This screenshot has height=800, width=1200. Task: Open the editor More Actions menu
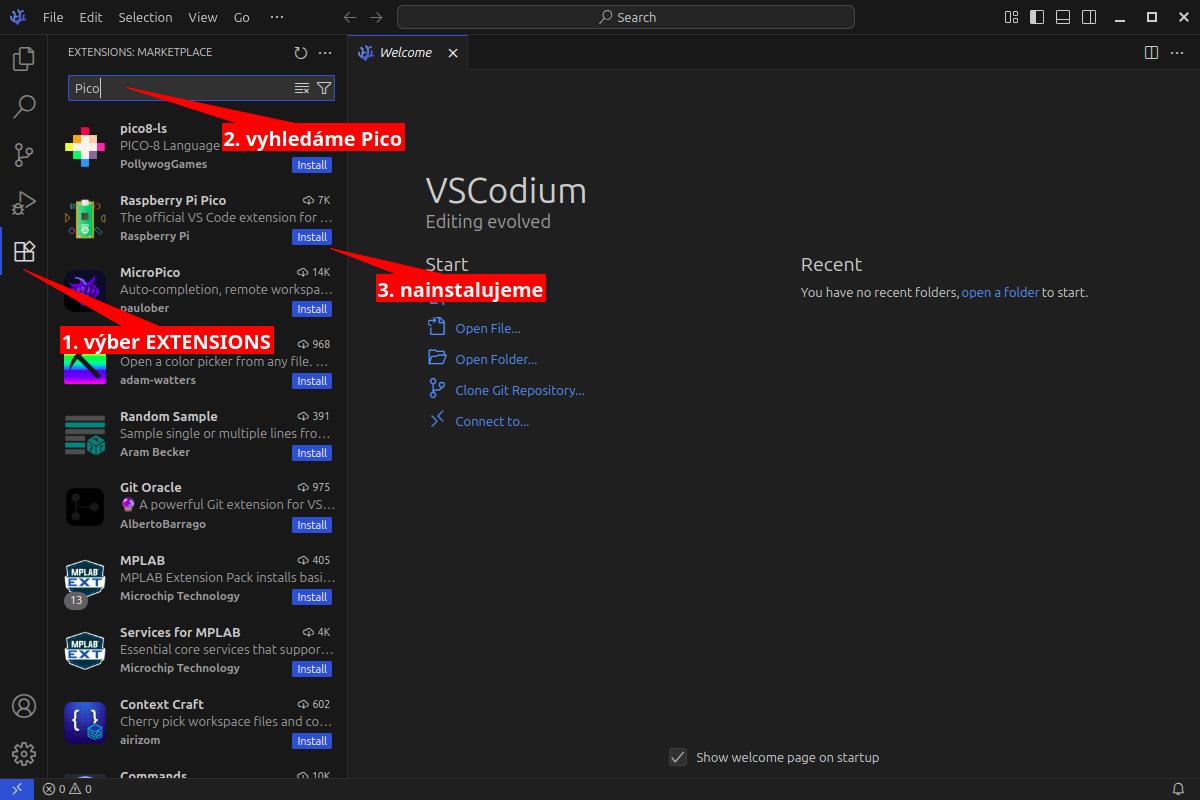(1177, 52)
